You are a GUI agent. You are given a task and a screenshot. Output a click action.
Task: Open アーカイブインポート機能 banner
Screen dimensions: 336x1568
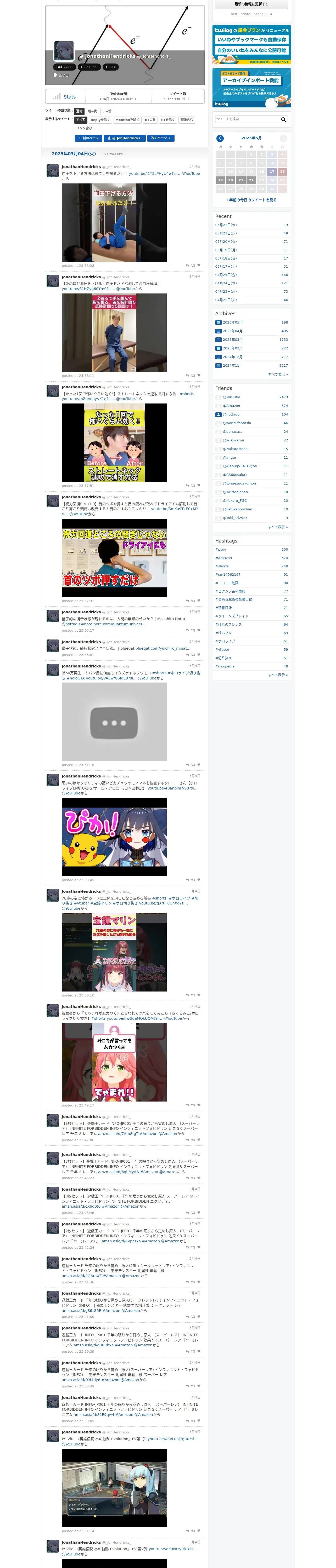click(x=251, y=88)
